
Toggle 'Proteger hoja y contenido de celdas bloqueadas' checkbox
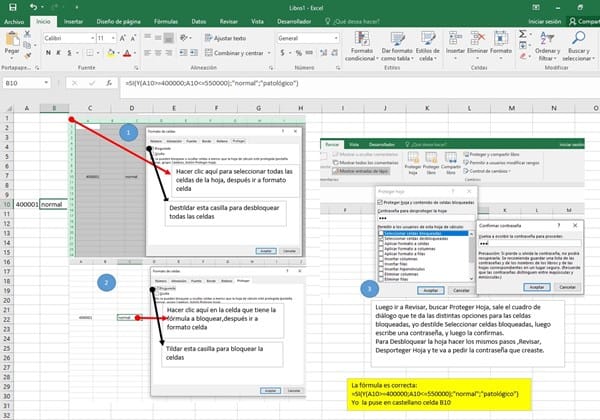[x=379, y=200]
